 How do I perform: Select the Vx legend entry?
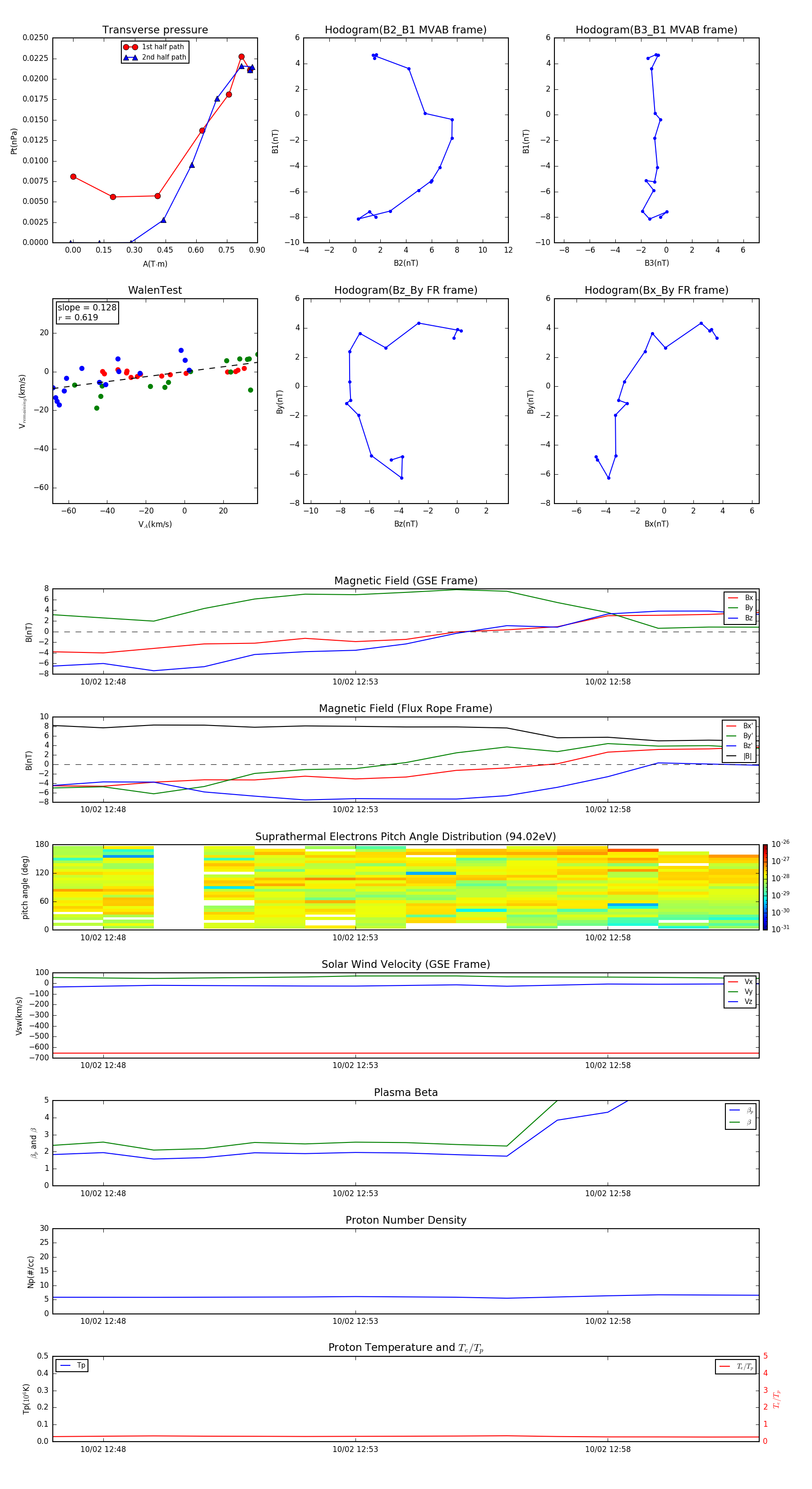[x=740, y=981]
